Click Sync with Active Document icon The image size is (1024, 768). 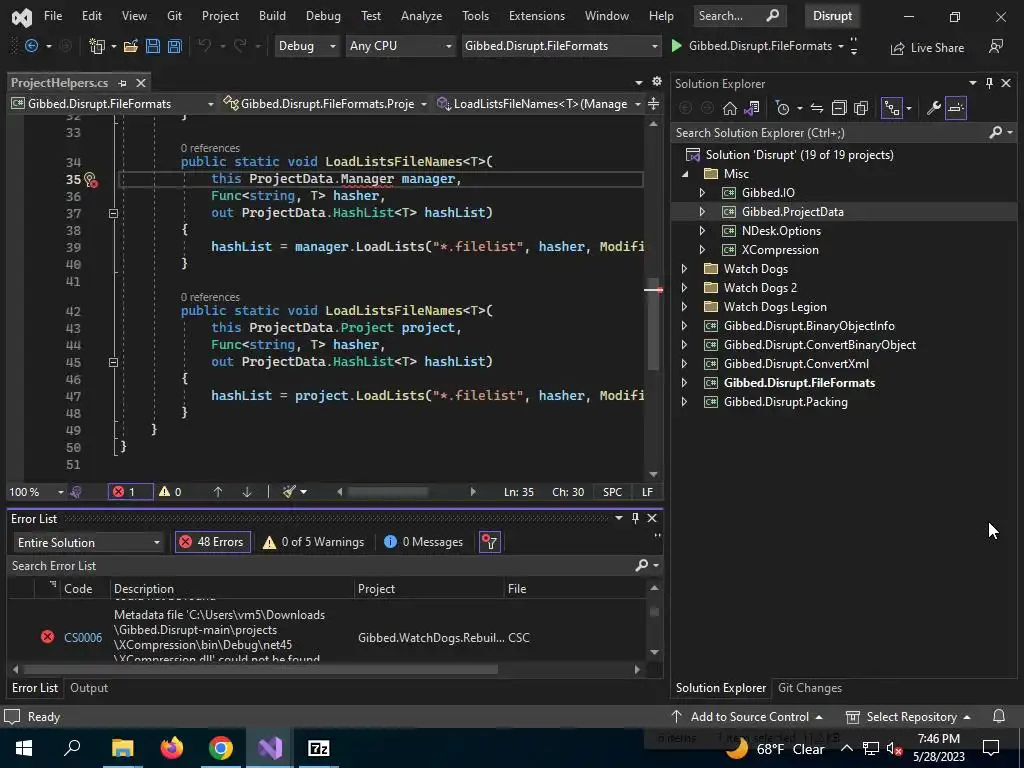pos(816,108)
